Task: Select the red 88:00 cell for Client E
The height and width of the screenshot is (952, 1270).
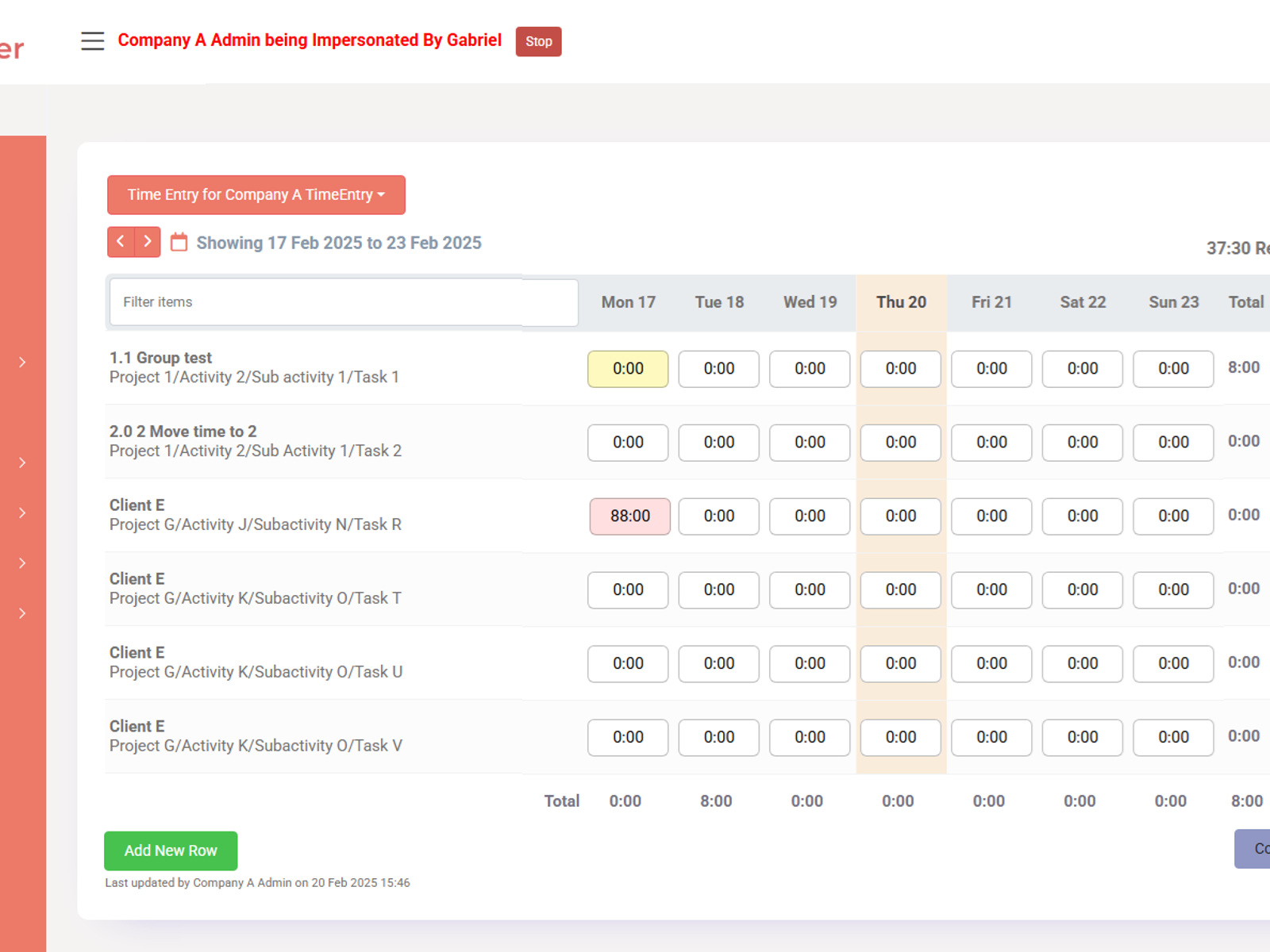Action: click(629, 516)
